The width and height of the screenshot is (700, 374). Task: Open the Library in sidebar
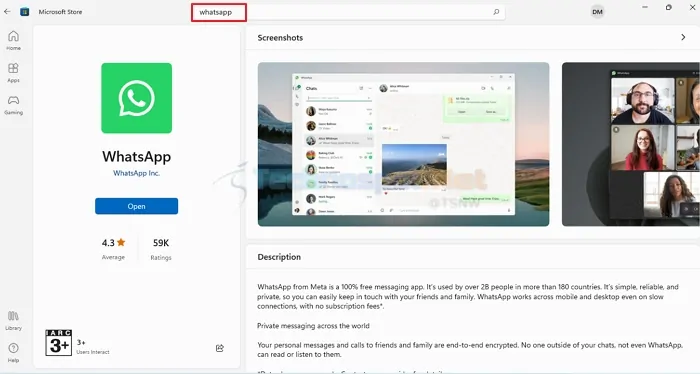(13, 320)
